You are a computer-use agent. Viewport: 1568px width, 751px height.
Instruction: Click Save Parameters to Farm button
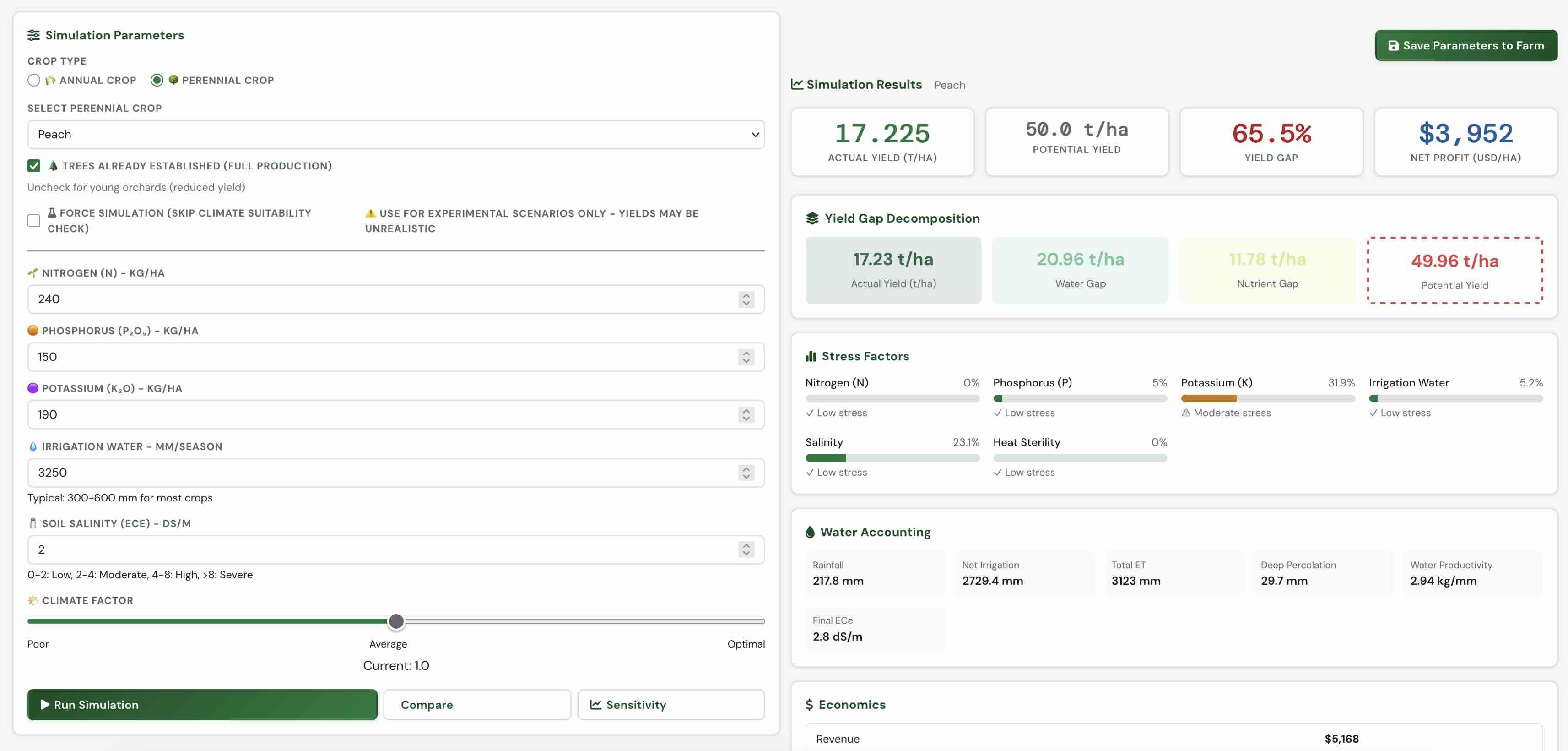1466,46
